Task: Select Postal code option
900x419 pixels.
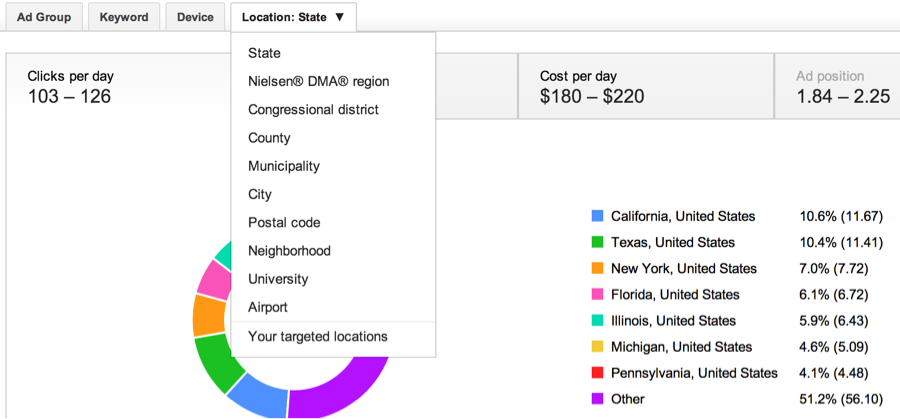Action: tap(284, 222)
